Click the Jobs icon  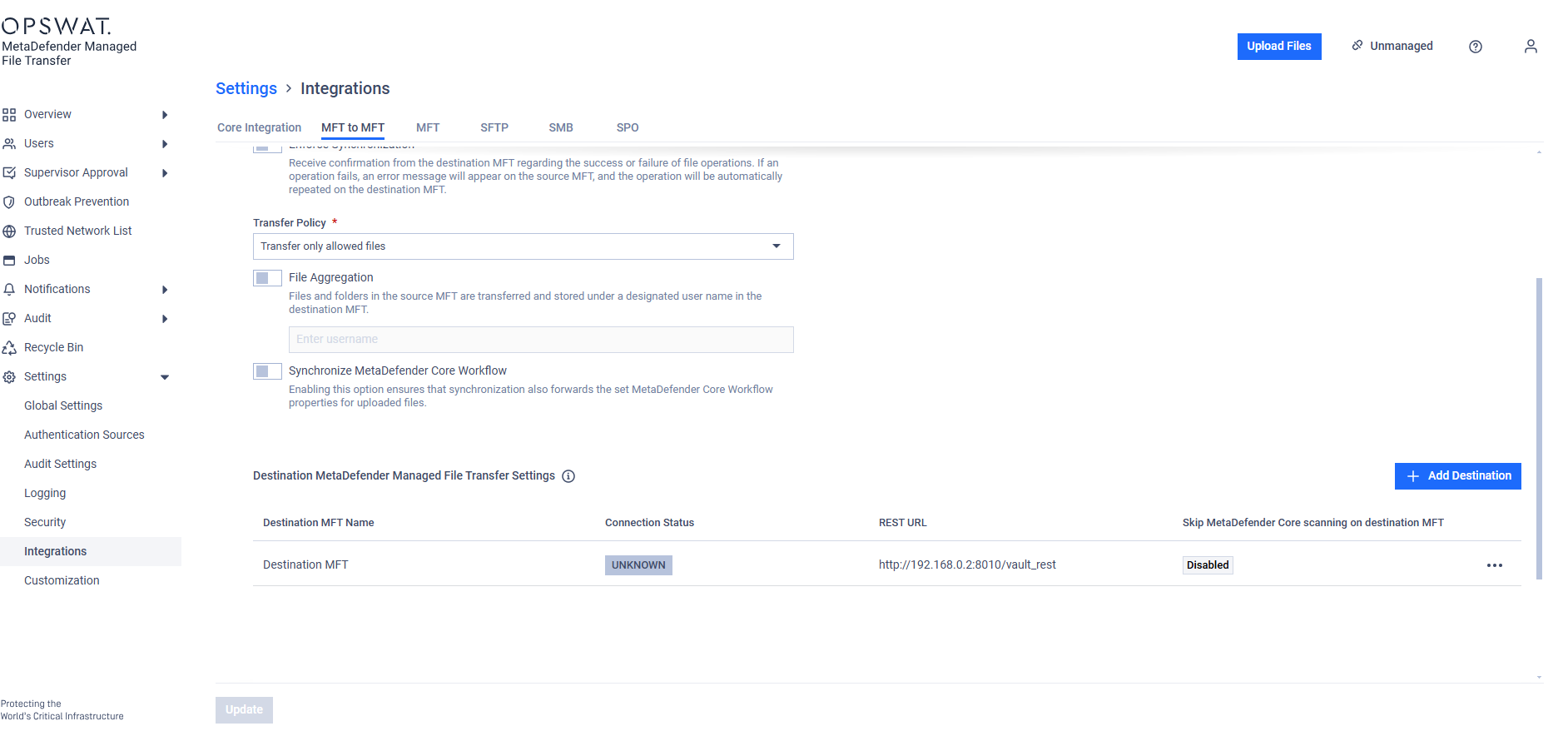click(9, 261)
